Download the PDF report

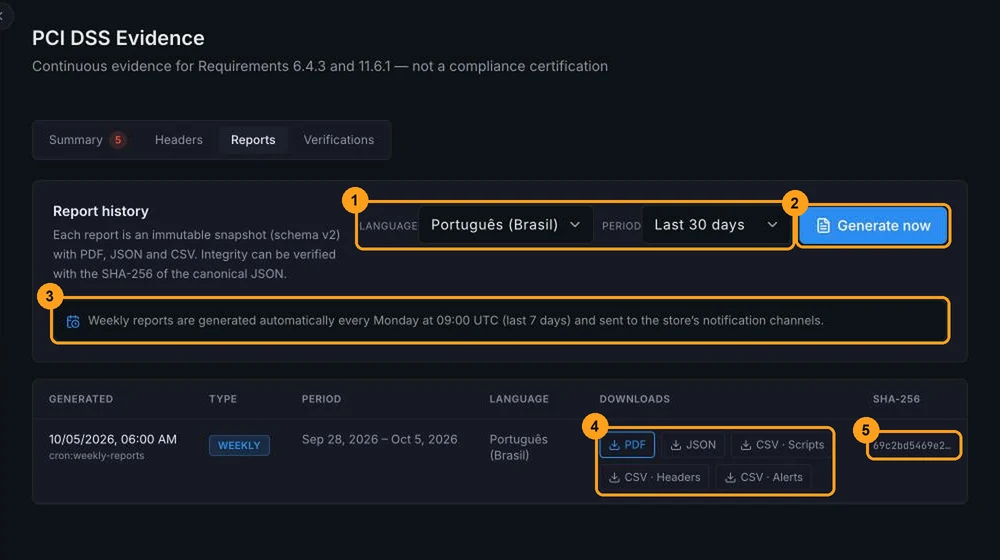tap(627, 445)
